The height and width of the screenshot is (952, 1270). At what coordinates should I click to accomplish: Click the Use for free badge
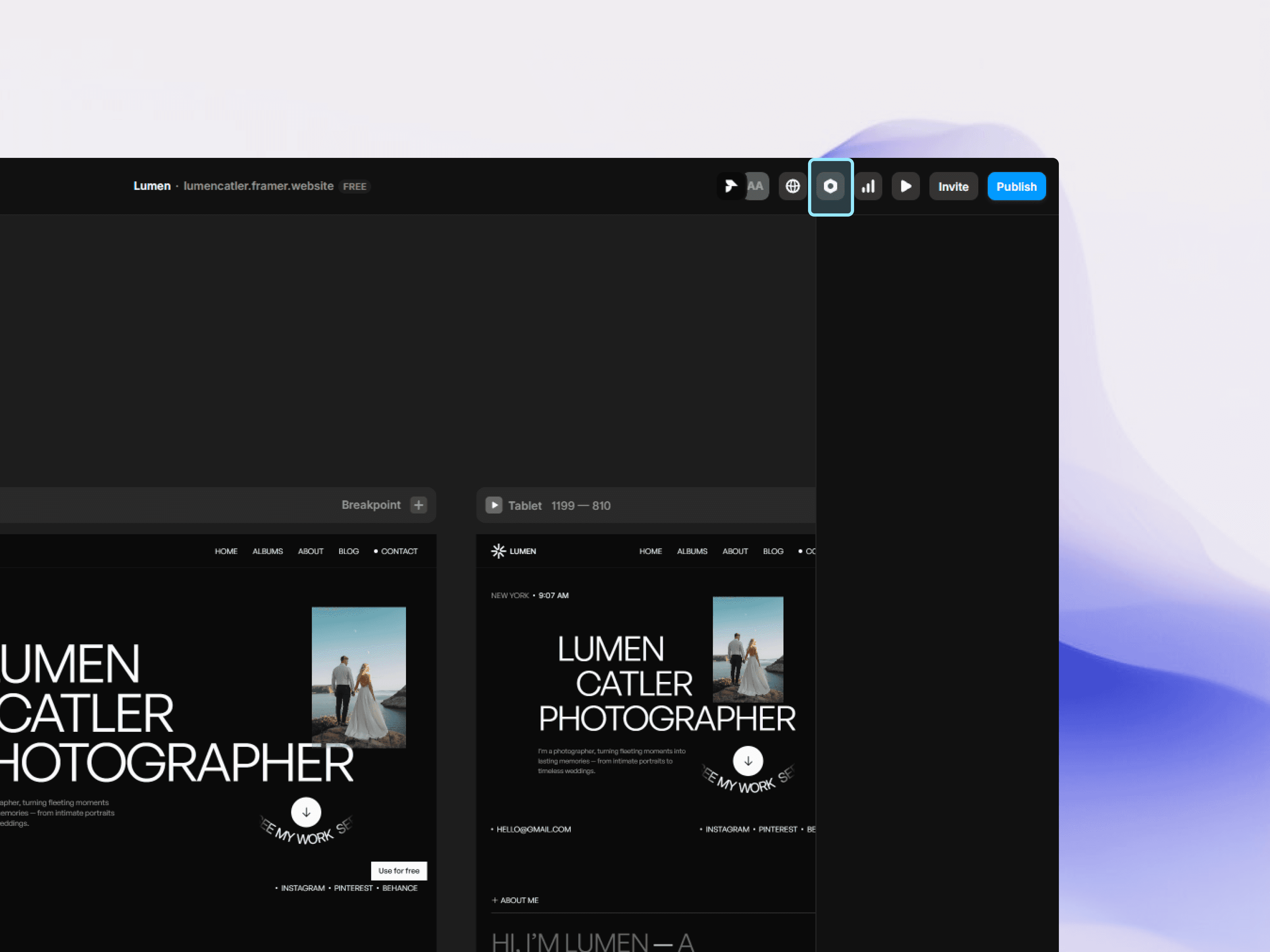(398, 871)
